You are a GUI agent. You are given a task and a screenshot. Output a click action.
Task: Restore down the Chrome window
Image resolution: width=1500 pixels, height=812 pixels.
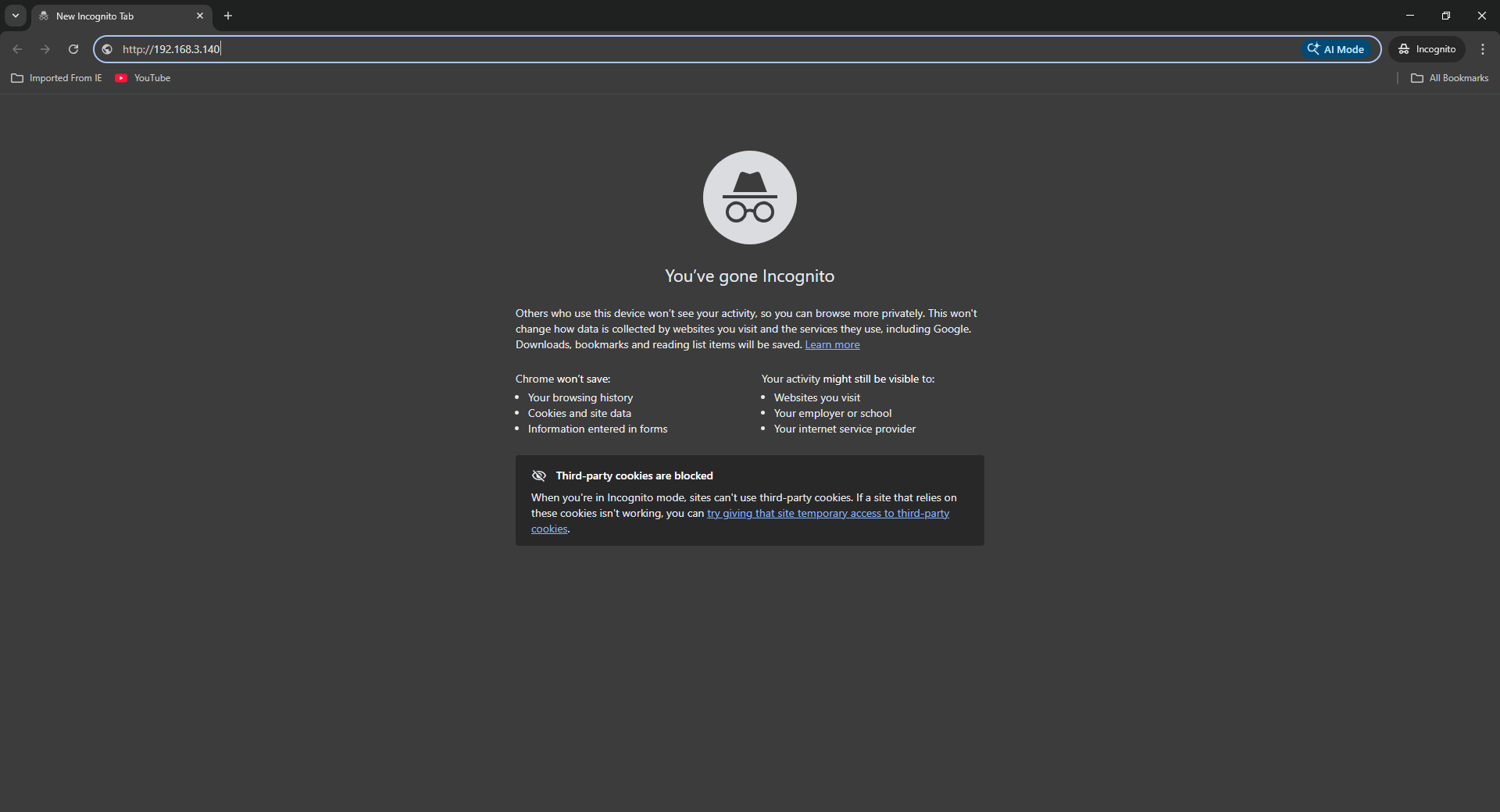[1446, 16]
